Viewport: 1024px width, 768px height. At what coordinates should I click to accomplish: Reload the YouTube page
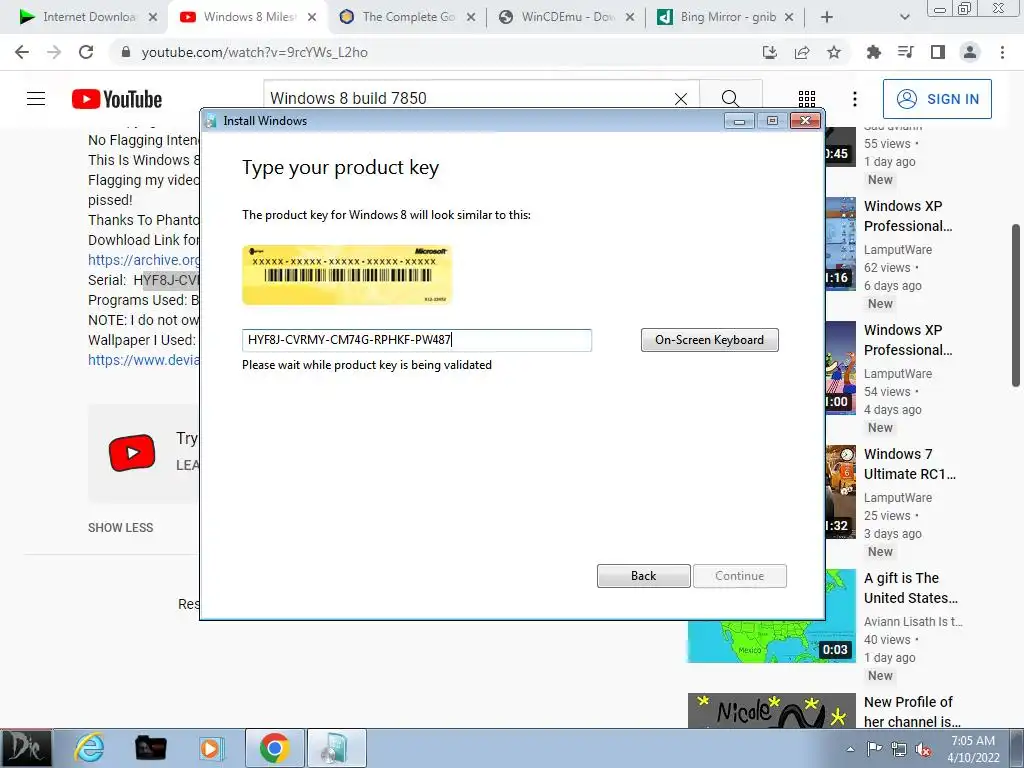(86, 52)
